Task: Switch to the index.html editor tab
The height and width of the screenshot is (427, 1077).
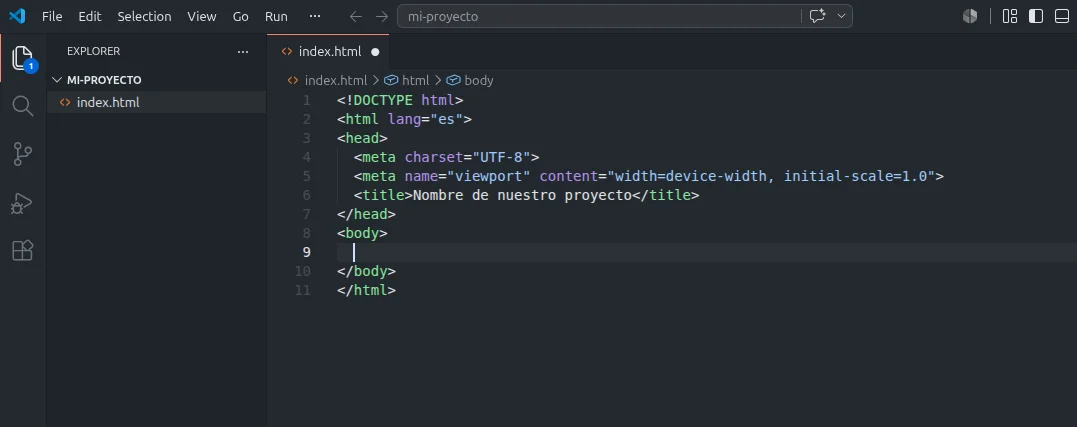Action: (329, 51)
